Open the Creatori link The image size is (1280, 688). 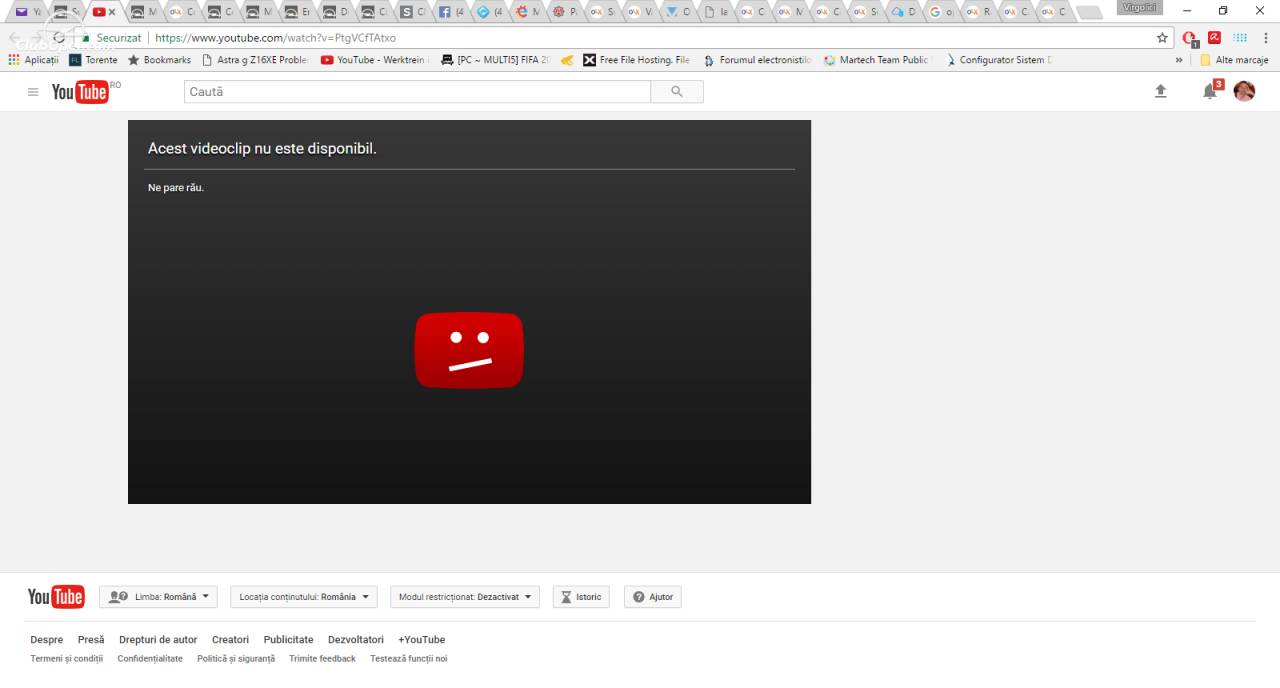(x=230, y=640)
